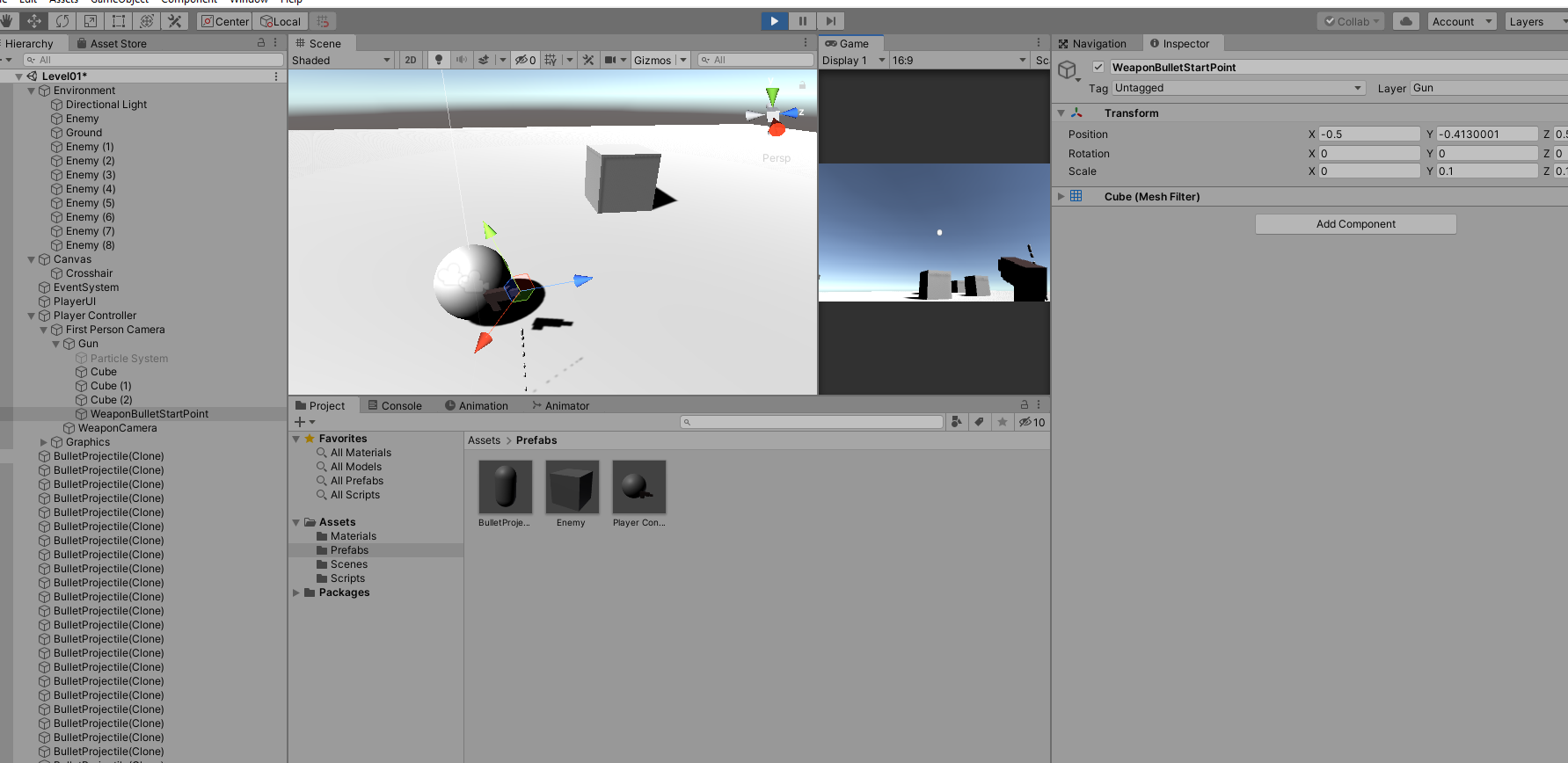Collapse the Canvas group
The image size is (1568, 763).
point(32,259)
